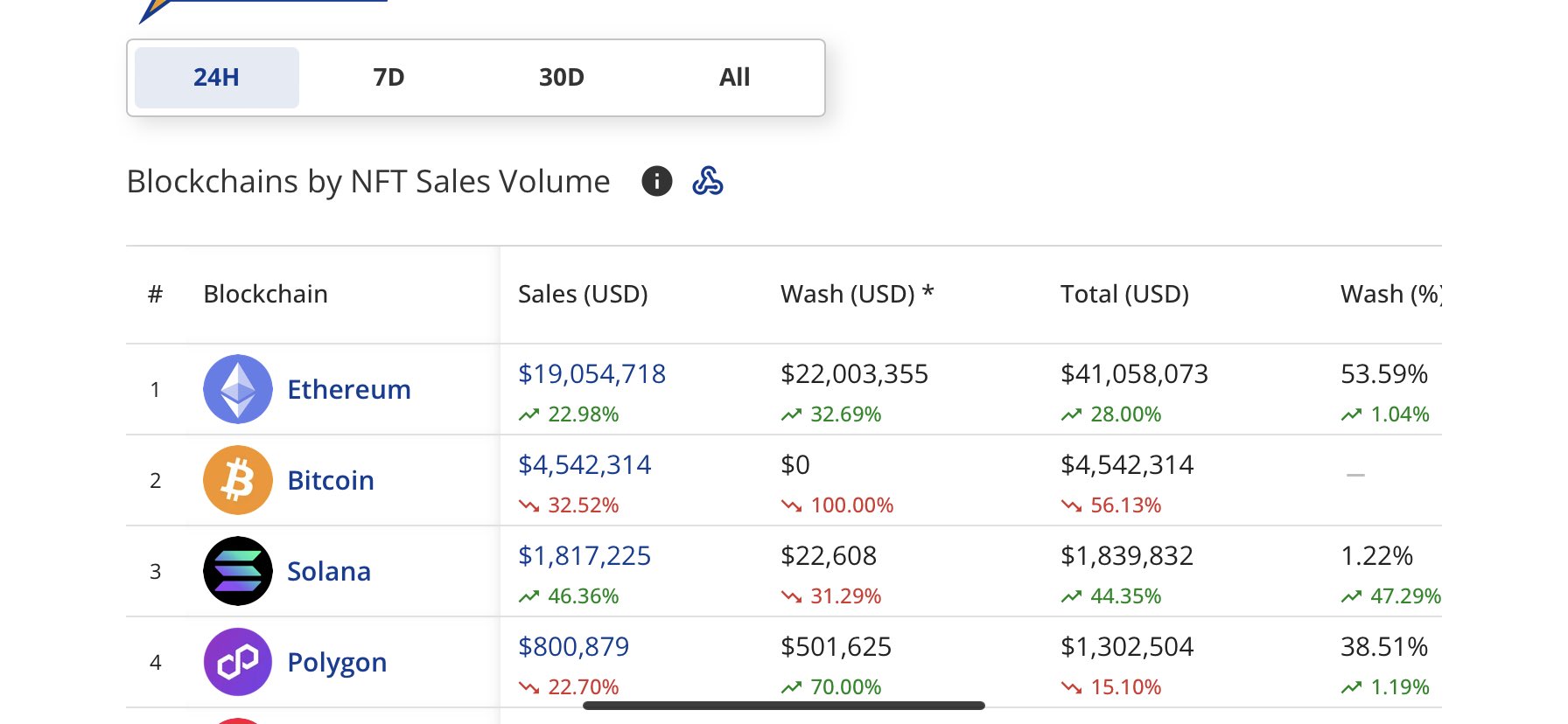Open Ethereum sales value $19,054,718

tap(591, 374)
